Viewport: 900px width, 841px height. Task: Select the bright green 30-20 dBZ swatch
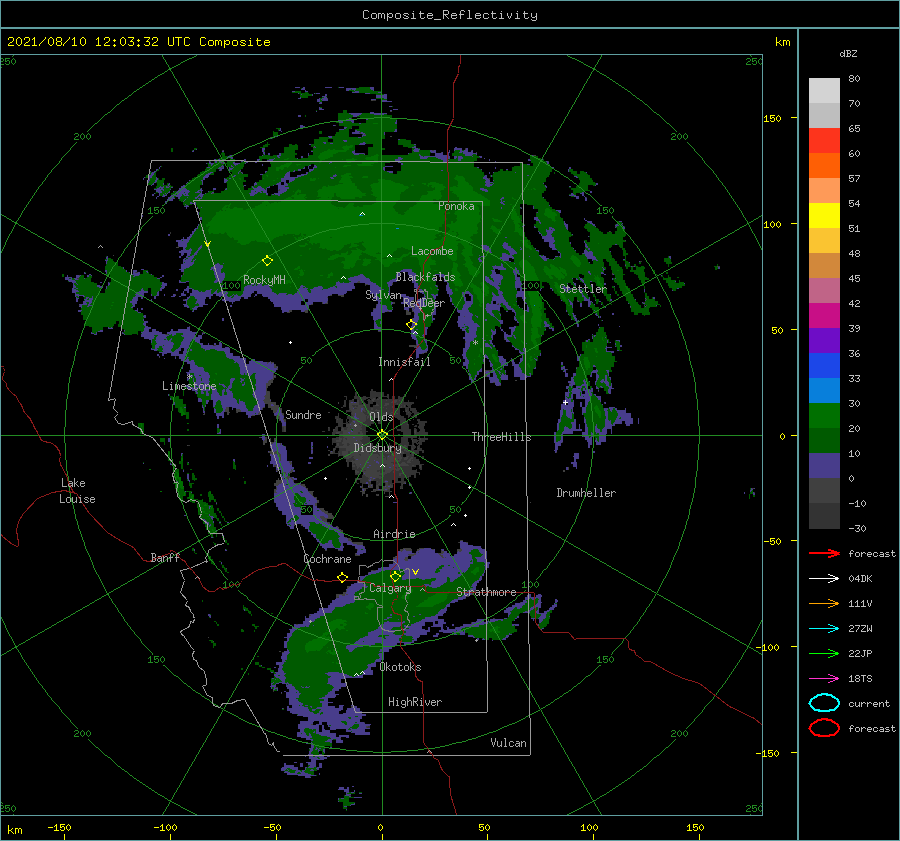pyautogui.click(x=824, y=416)
